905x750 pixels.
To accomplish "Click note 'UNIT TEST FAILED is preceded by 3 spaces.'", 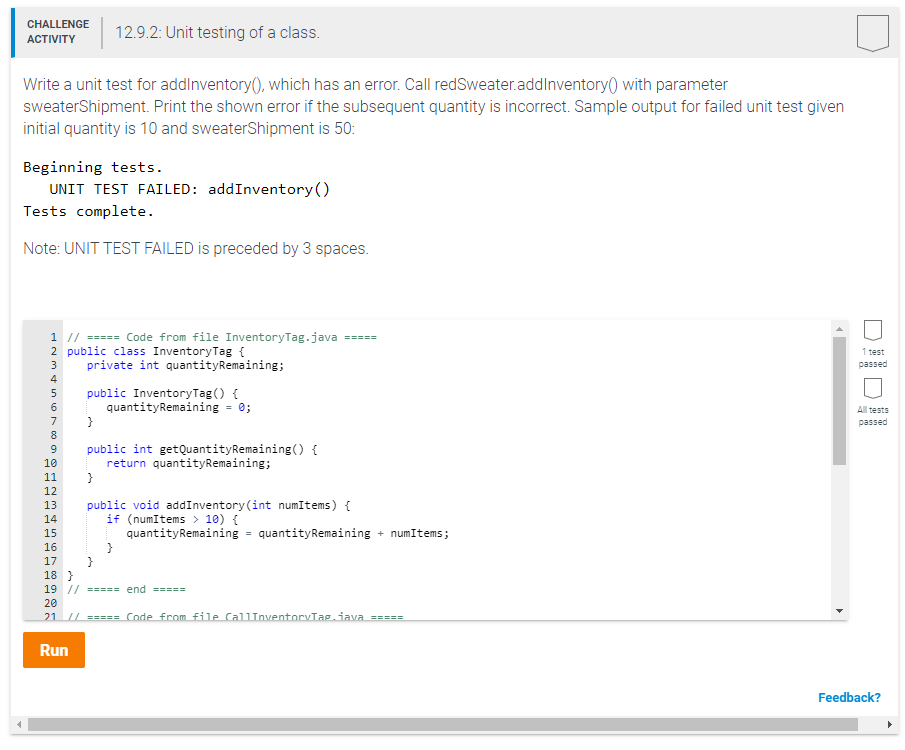I will [x=216, y=248].
